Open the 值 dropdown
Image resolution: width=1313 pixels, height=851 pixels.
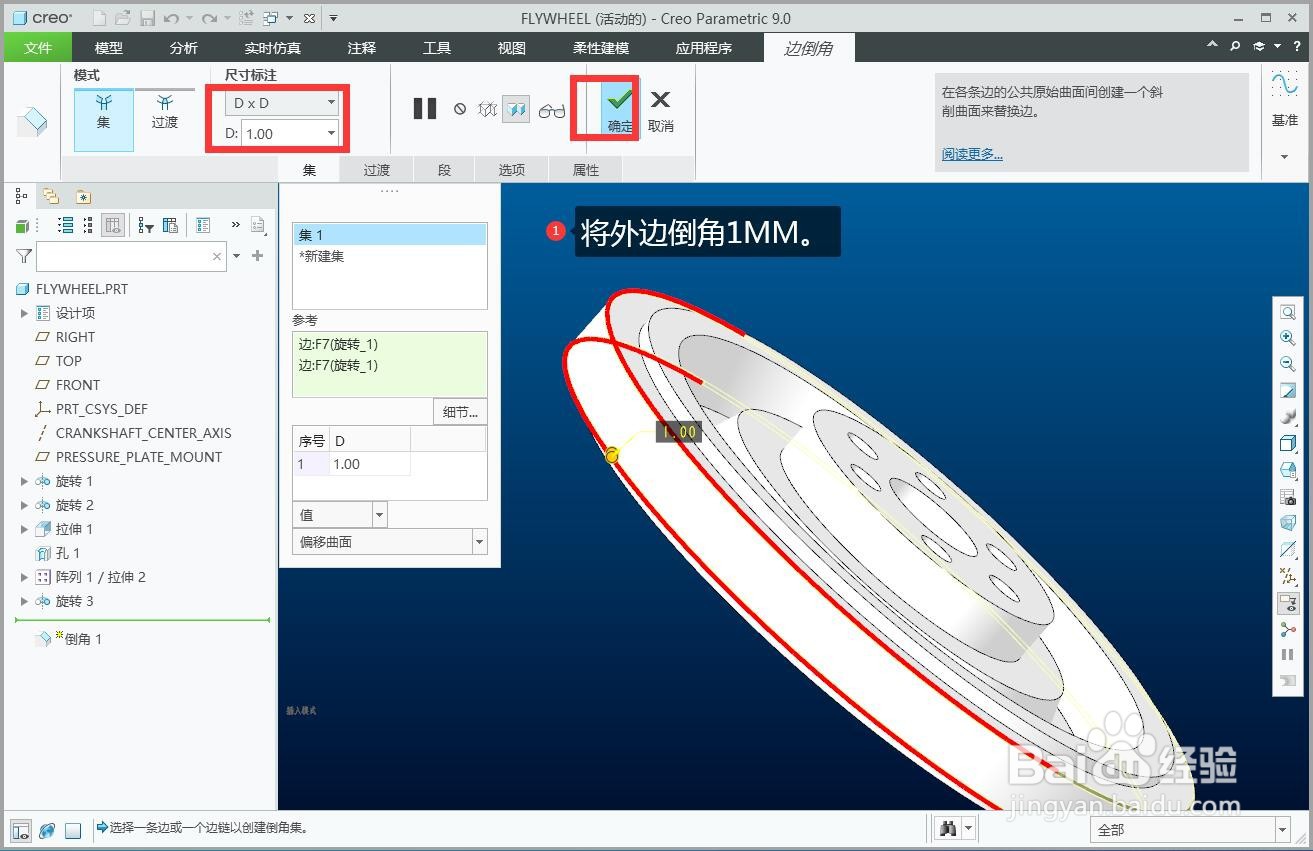point(340,515)
